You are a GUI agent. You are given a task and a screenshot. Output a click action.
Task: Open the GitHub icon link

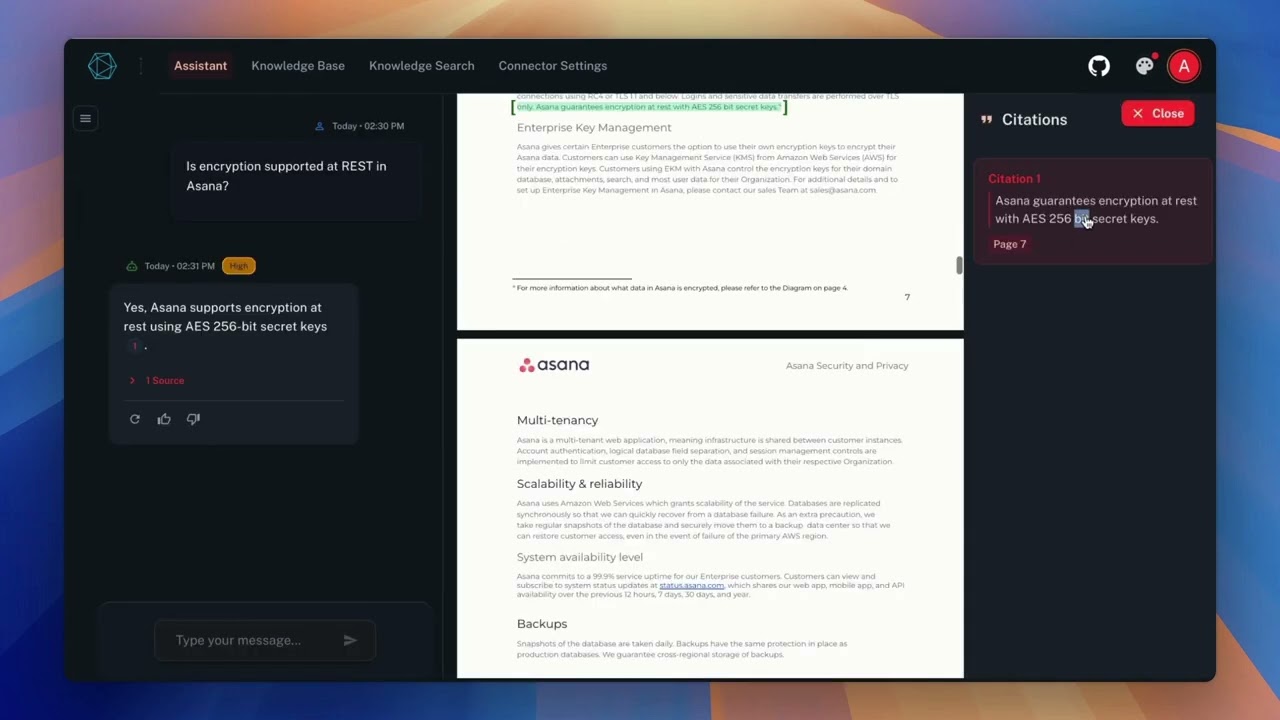point(1099,66)
